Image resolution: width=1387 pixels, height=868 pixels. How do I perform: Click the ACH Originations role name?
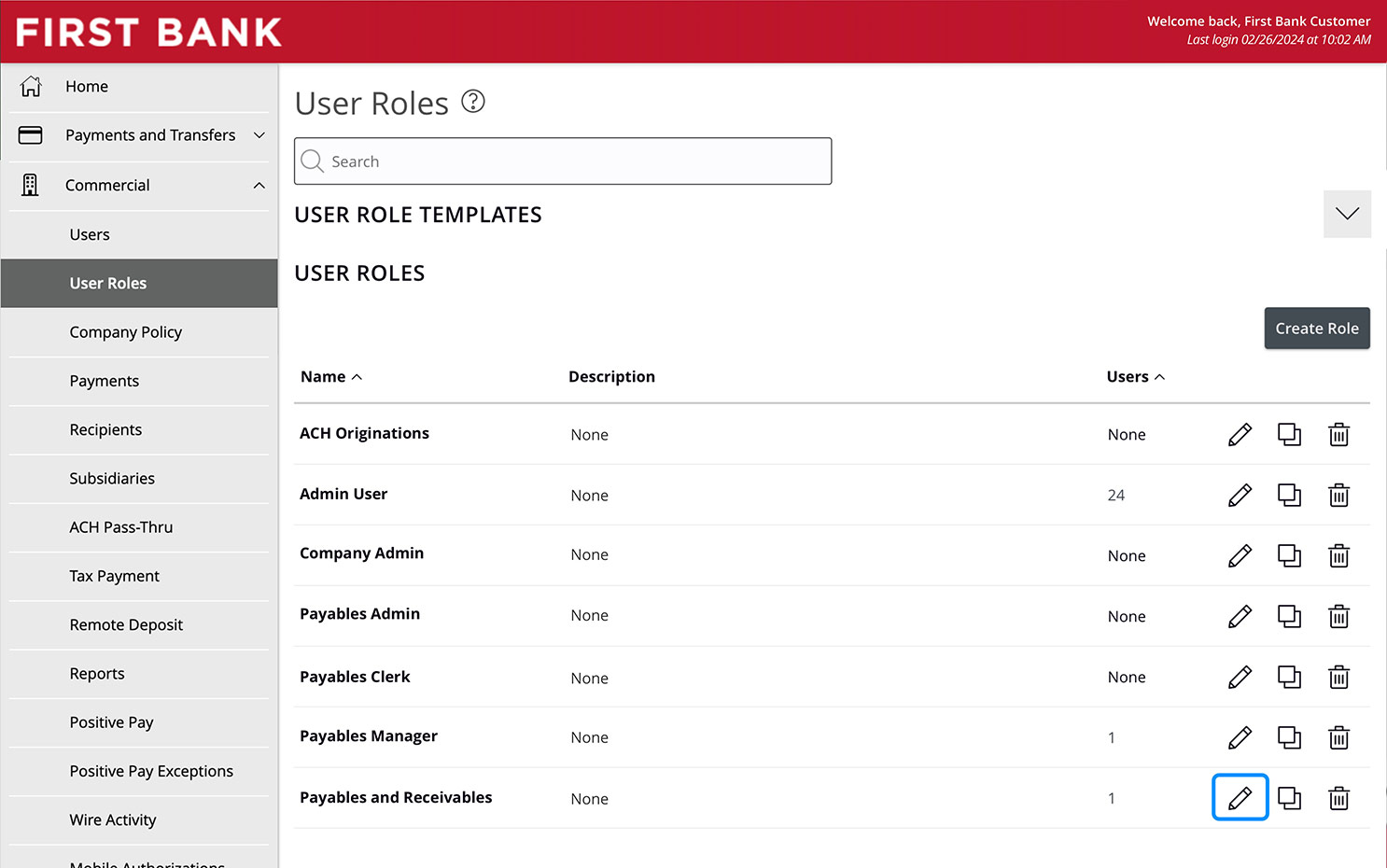coord(364,433)
